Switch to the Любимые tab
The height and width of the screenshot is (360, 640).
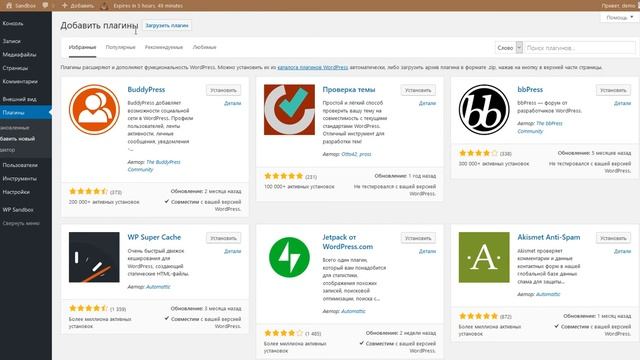click(204, 47)
